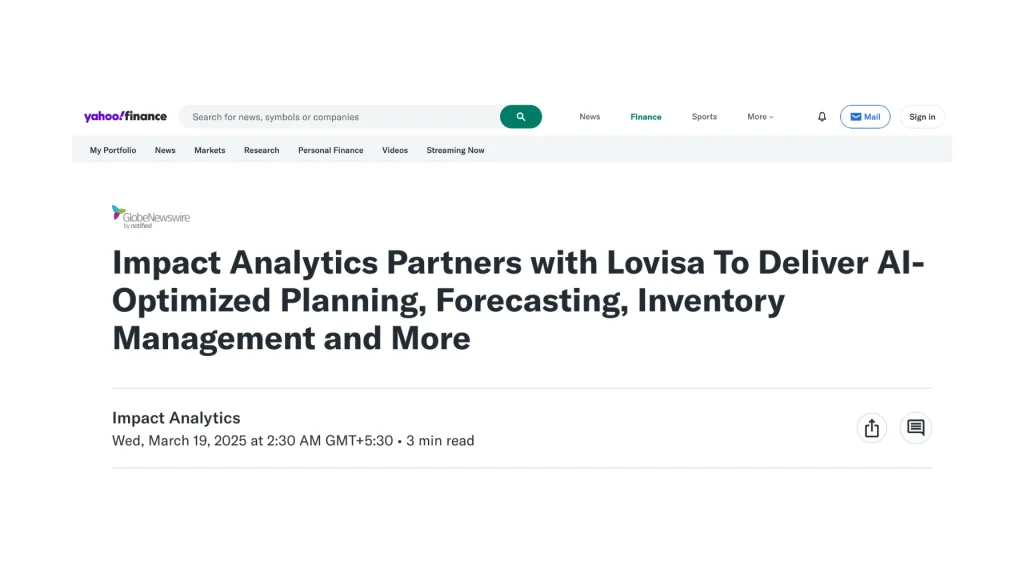Select the Research tab
Viewport: 1024px width, 585px height.
click(x=261, y=150)
